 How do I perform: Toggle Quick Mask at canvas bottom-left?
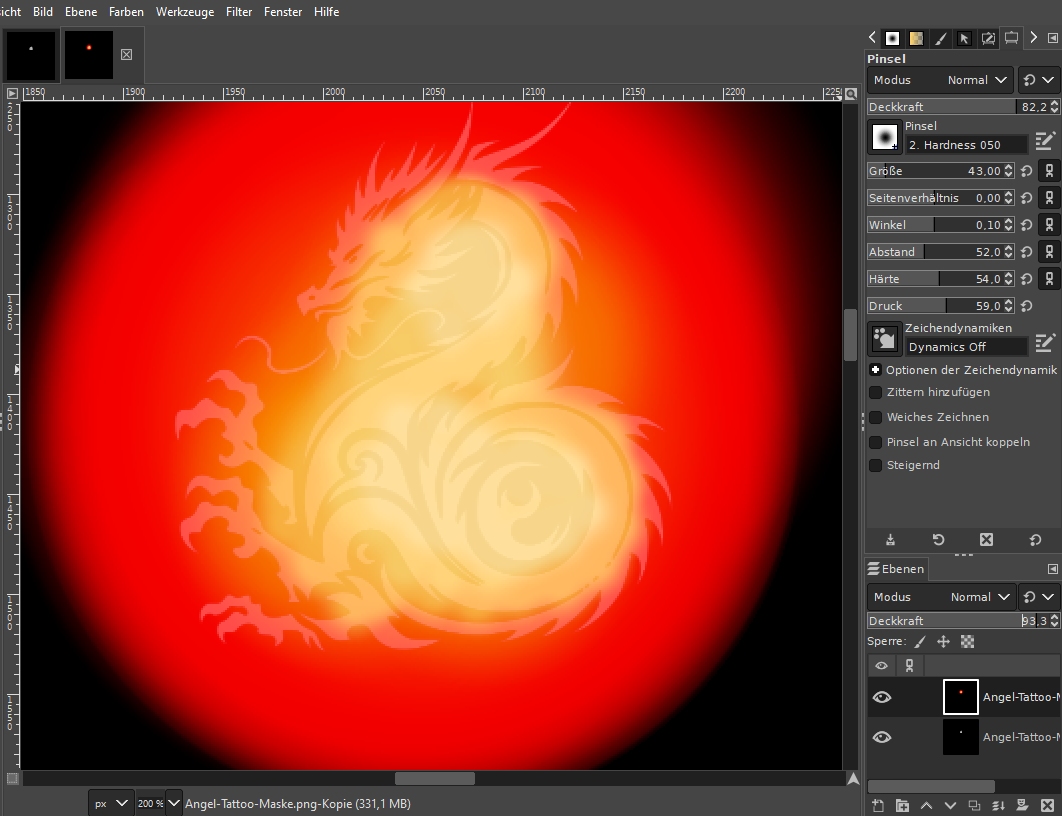(12, 779)
